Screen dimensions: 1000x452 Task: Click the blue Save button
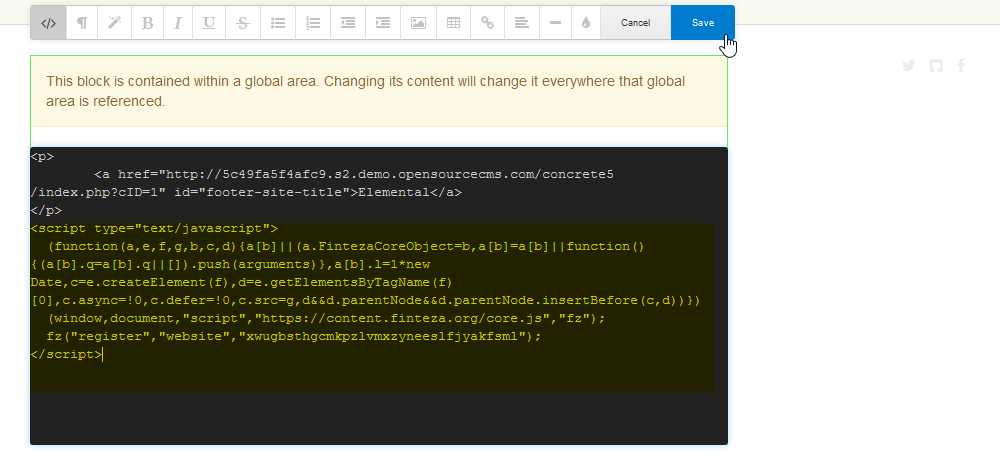(702, 22)
